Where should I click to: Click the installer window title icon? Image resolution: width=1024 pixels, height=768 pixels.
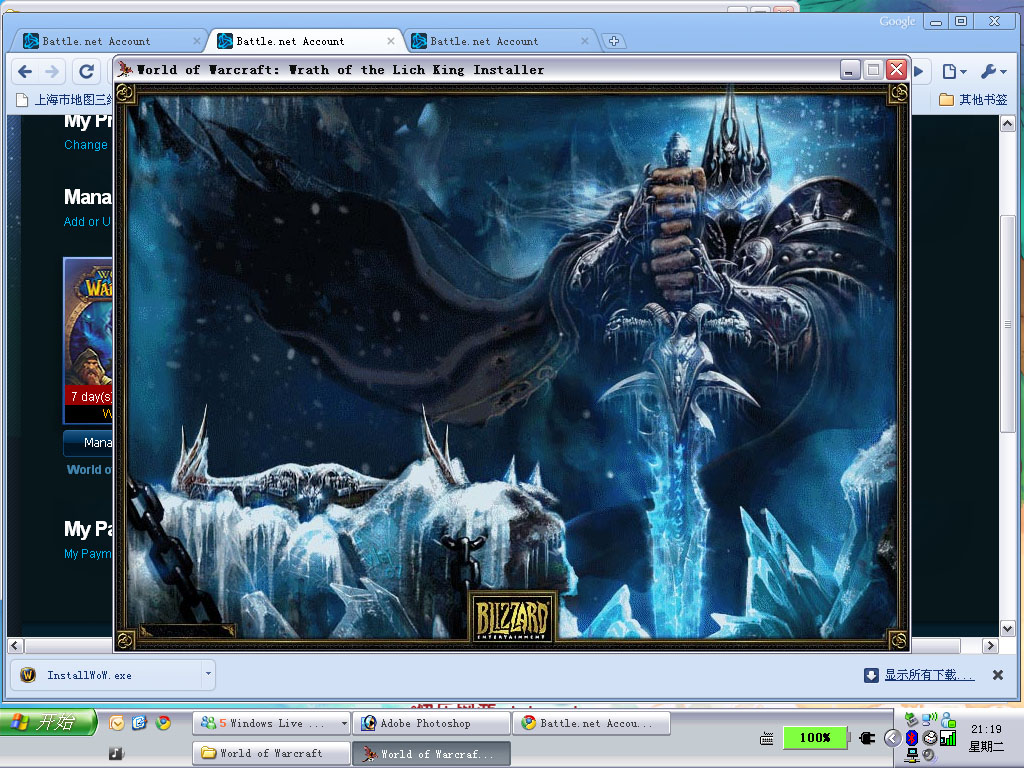pyautogui.click(x=125, y=70)
